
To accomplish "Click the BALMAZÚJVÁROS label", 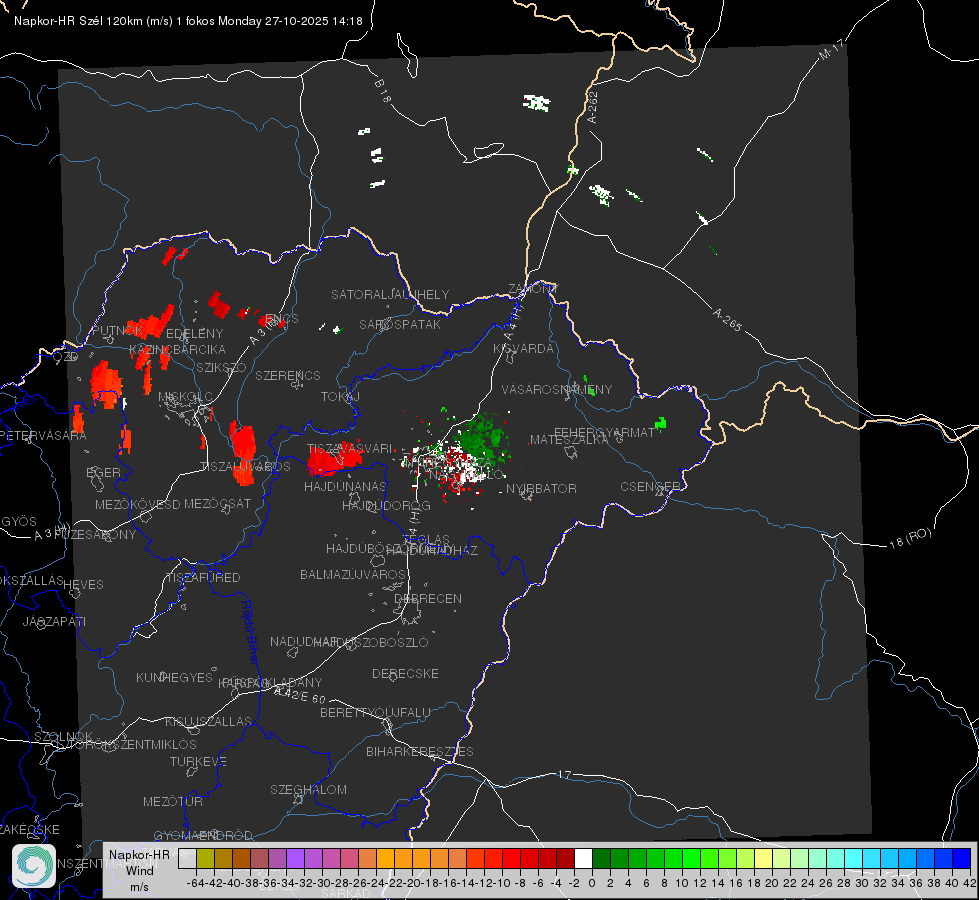I will 353,574.
